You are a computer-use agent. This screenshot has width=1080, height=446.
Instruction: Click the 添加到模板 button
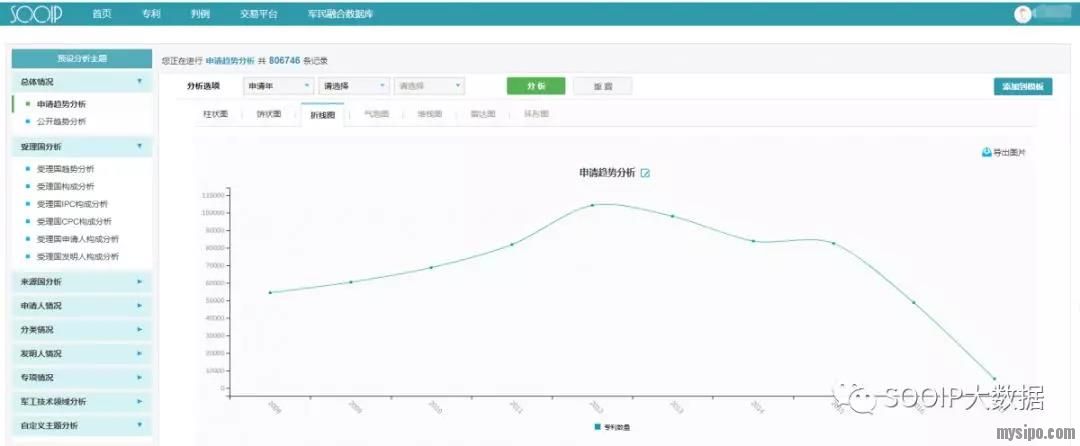1023,87
